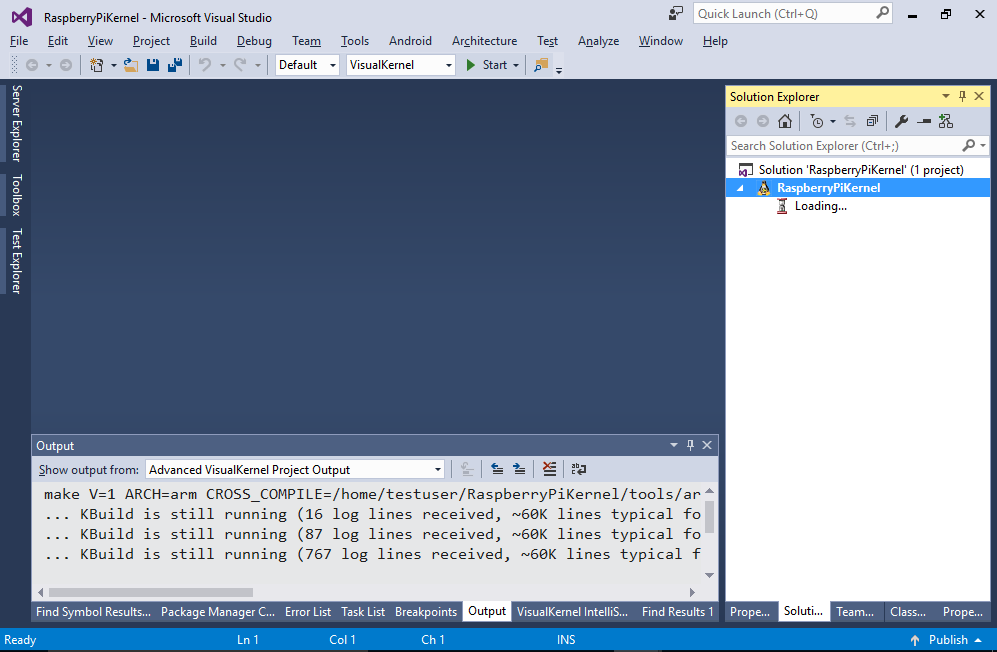Open the Package Manager Console tab
The height and width of the screenshot is (652, 997).
(x=217, y=611)
